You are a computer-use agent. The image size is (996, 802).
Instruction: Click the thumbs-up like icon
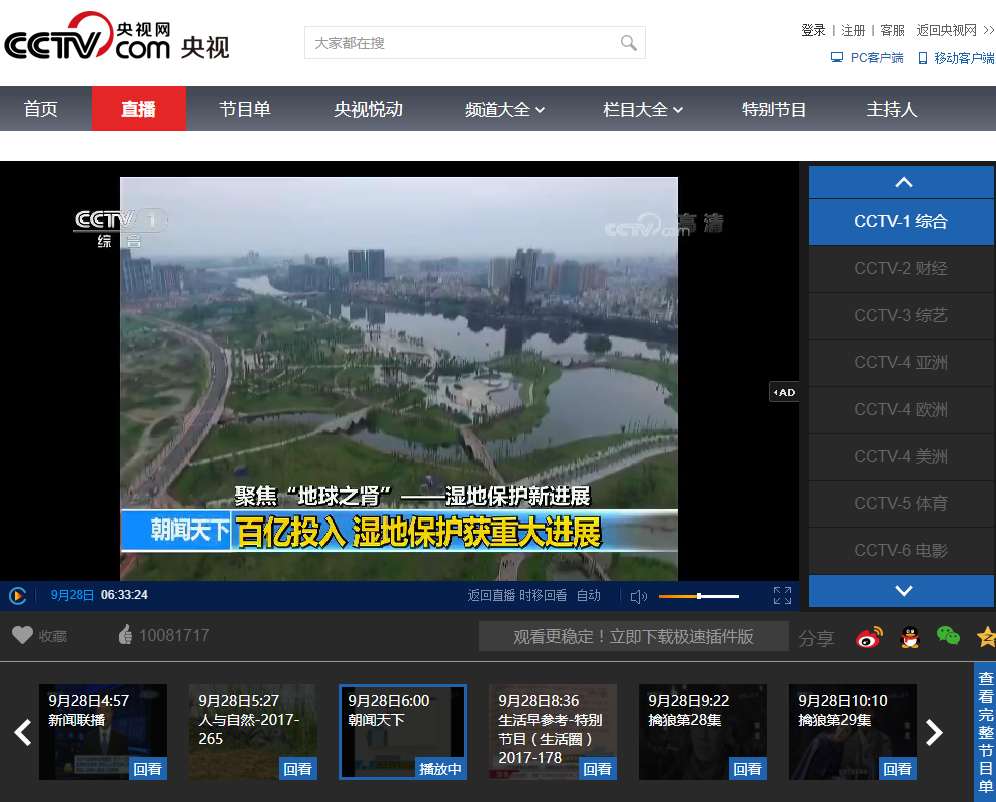(x=125, y=635)
